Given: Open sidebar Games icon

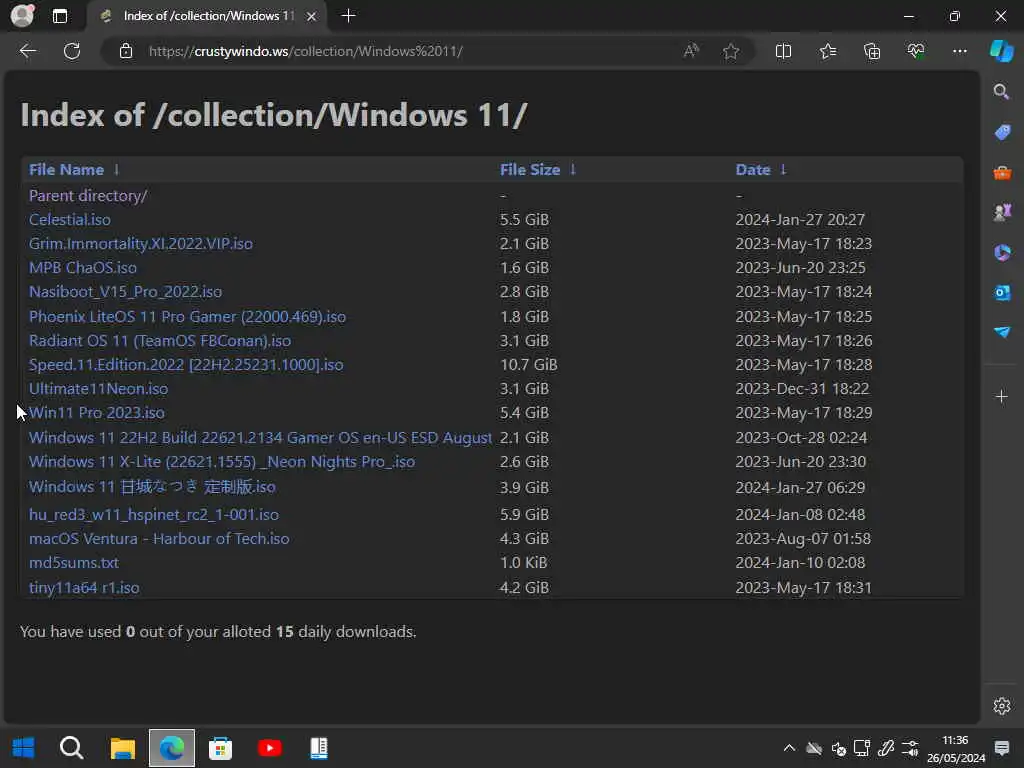Looking at the screenshot, I should pyautogui.click(x=1002, y=212).
